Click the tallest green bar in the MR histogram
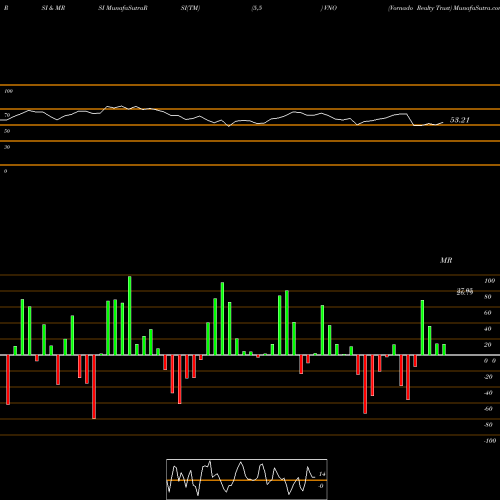The height and width of the screenshot is (500, 500). [130, 315]
